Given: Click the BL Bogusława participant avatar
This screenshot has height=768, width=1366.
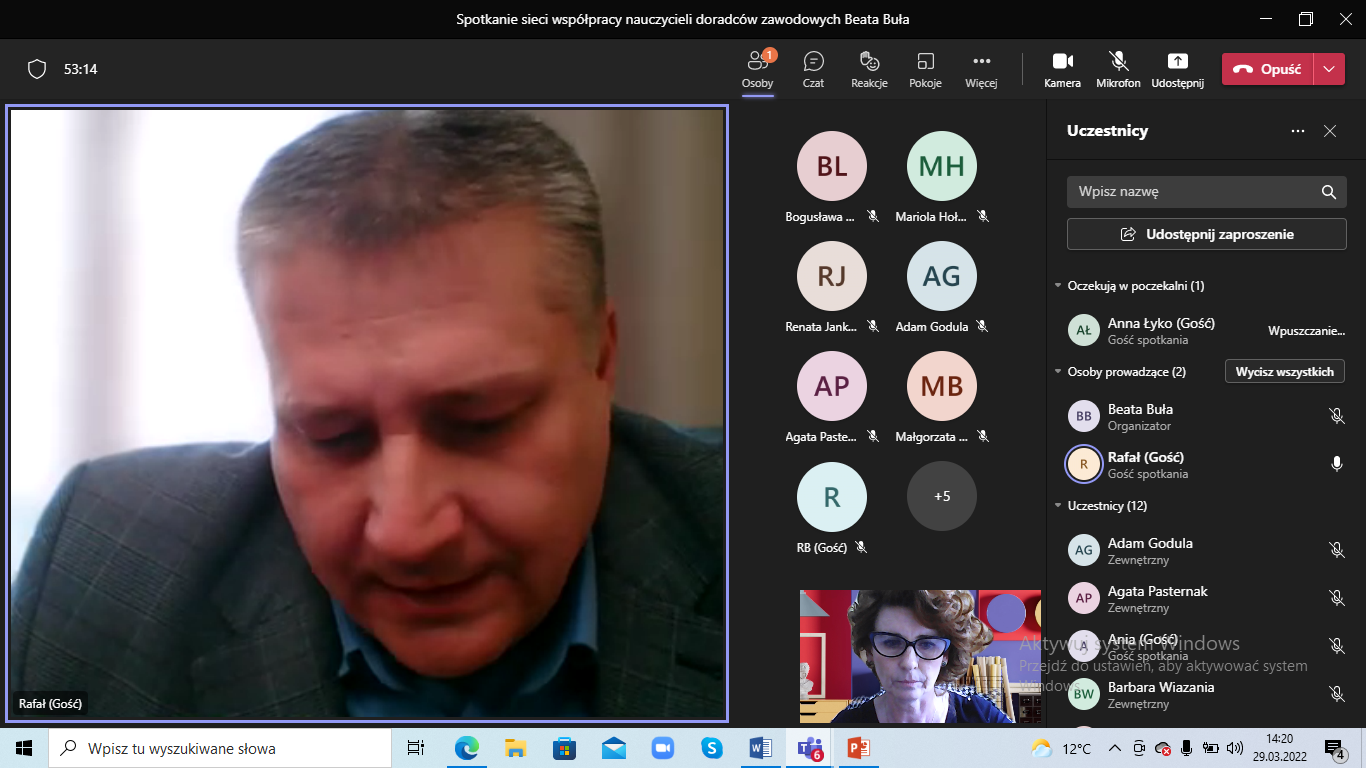Looking at the screenshot, I should click(831, 166).
